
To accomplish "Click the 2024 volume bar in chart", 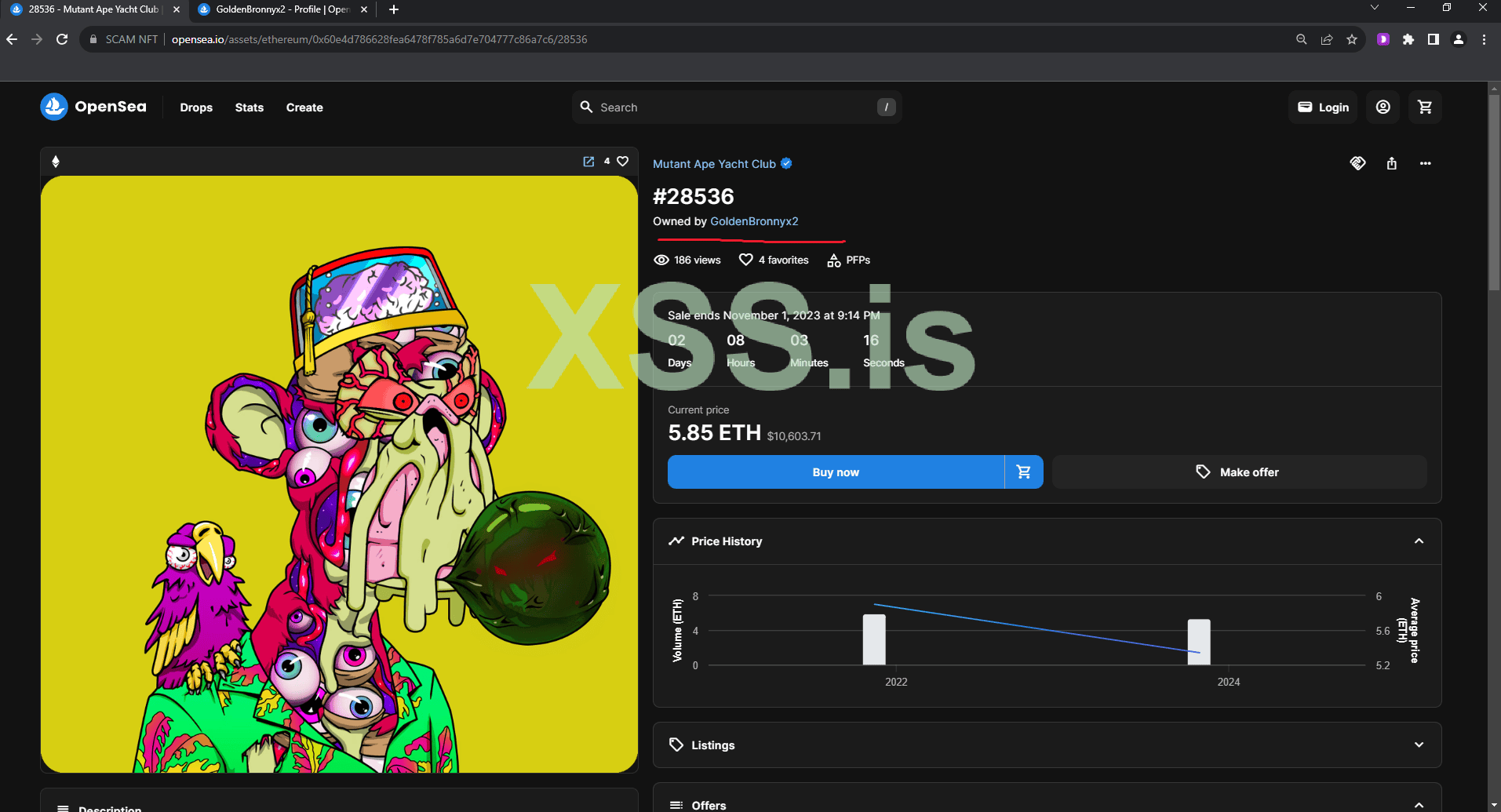I will (x=1199, y=642).
